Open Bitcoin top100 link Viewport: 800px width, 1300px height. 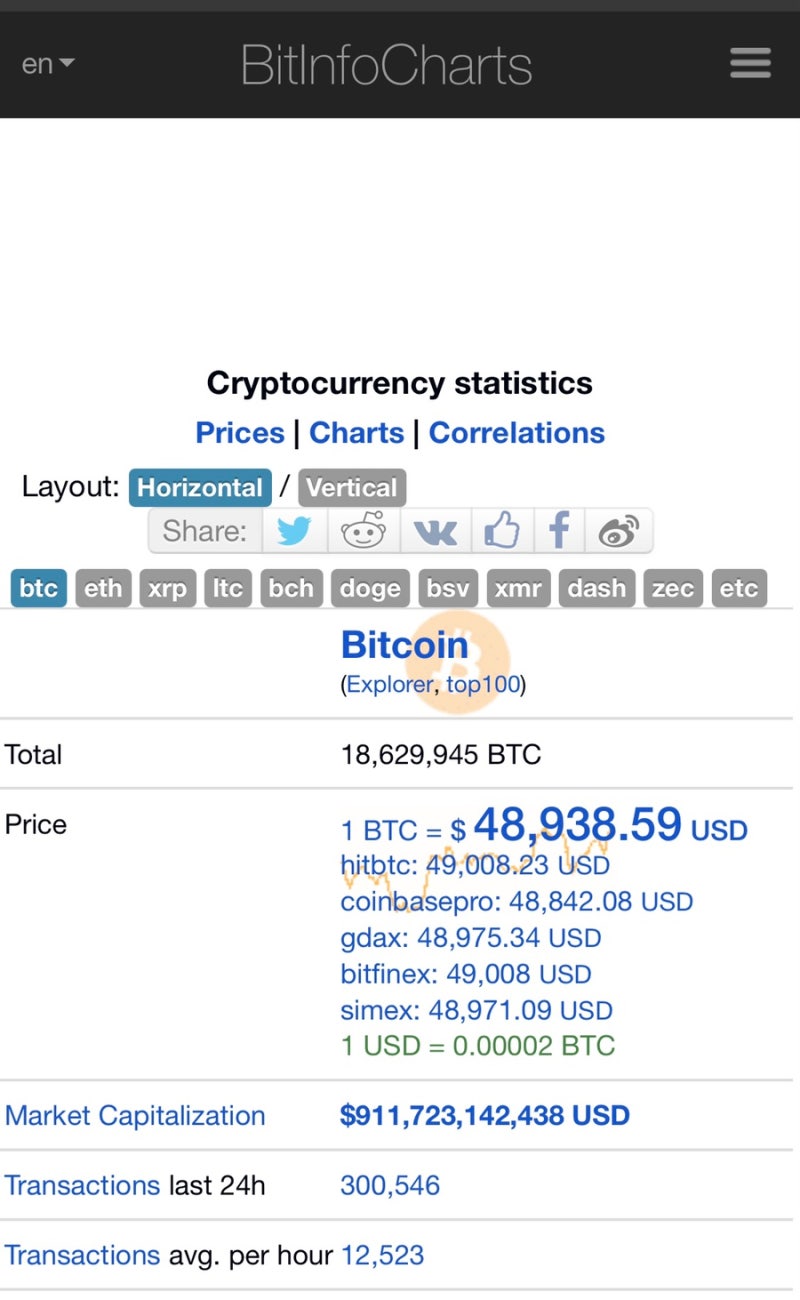point(482,685)
